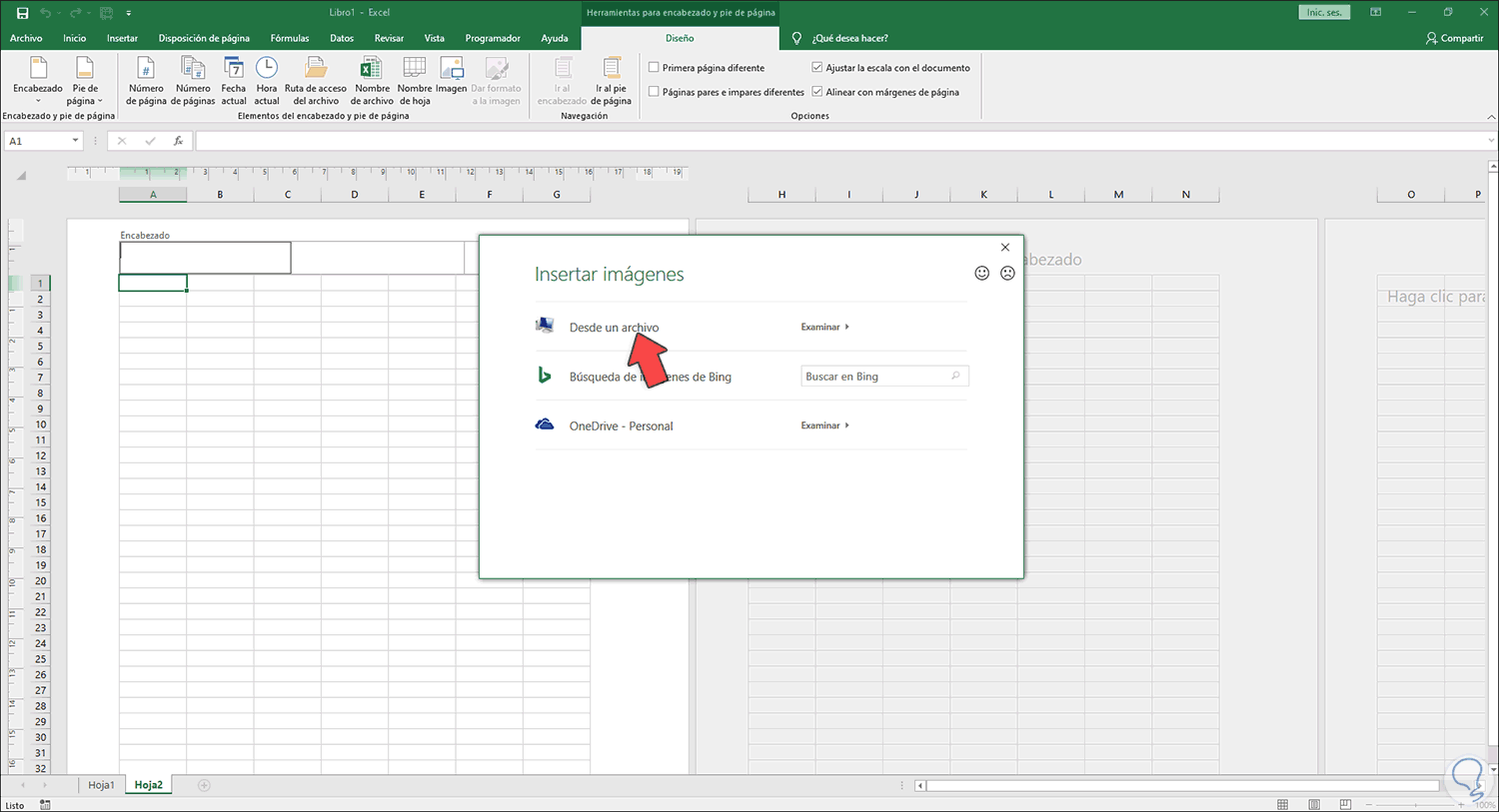The image size is (1499, 812).
Task: Click the Ir al pie de página icon
Action: click(x=611, y=80)
